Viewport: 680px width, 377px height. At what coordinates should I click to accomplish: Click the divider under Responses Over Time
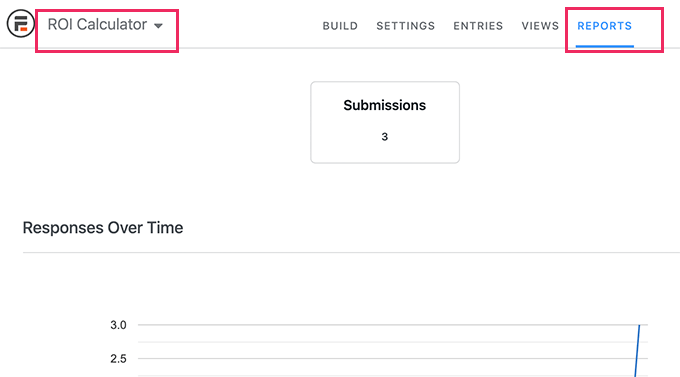click(x=351, y=252)
